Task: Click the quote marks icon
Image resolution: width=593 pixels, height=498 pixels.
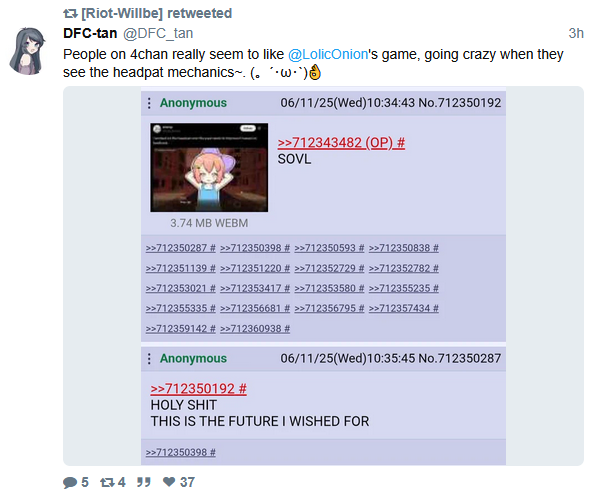Action: [143, 482]
